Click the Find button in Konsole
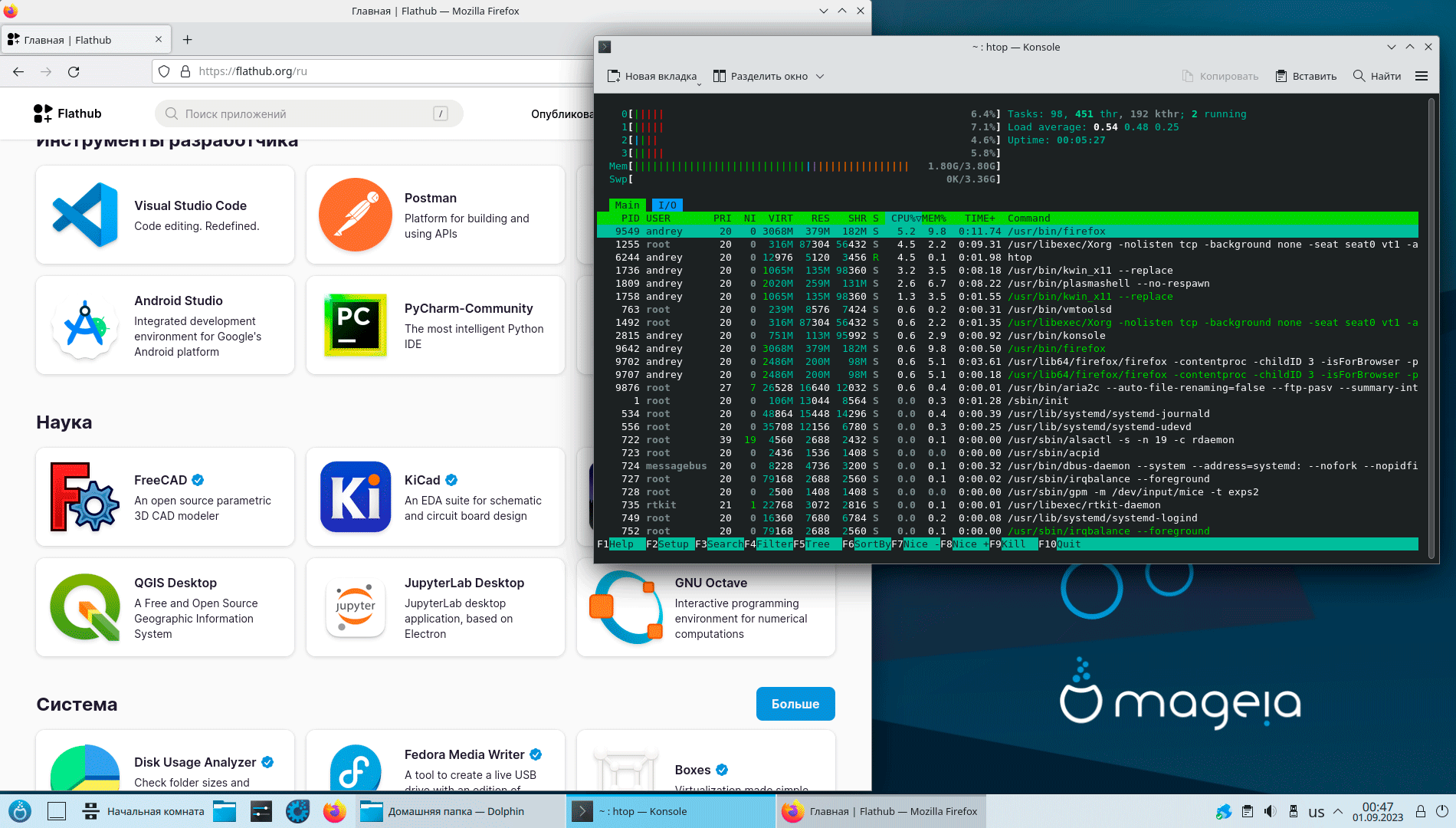 (1377, 76)
